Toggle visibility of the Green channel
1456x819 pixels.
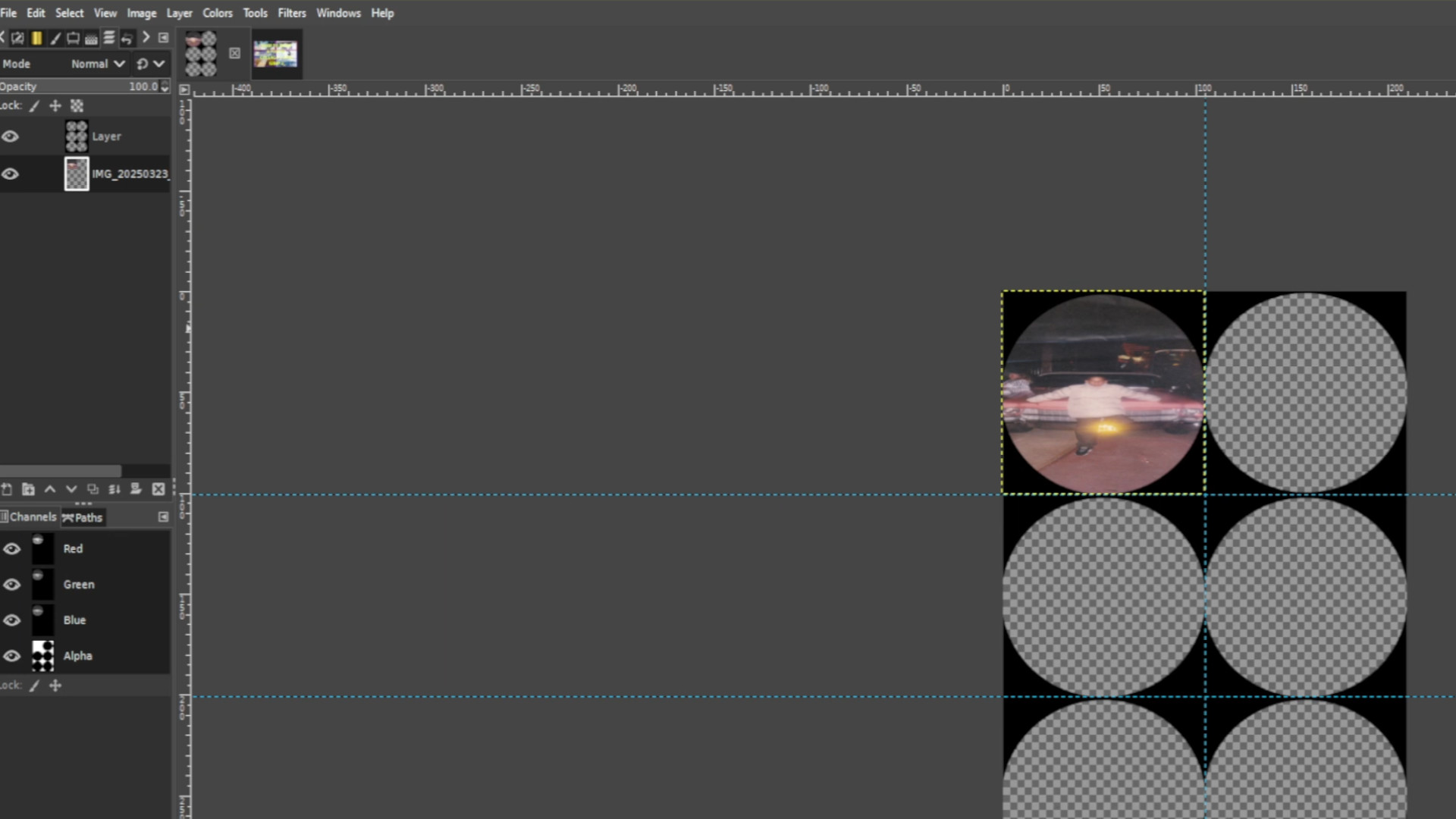(x=11, y=585)
